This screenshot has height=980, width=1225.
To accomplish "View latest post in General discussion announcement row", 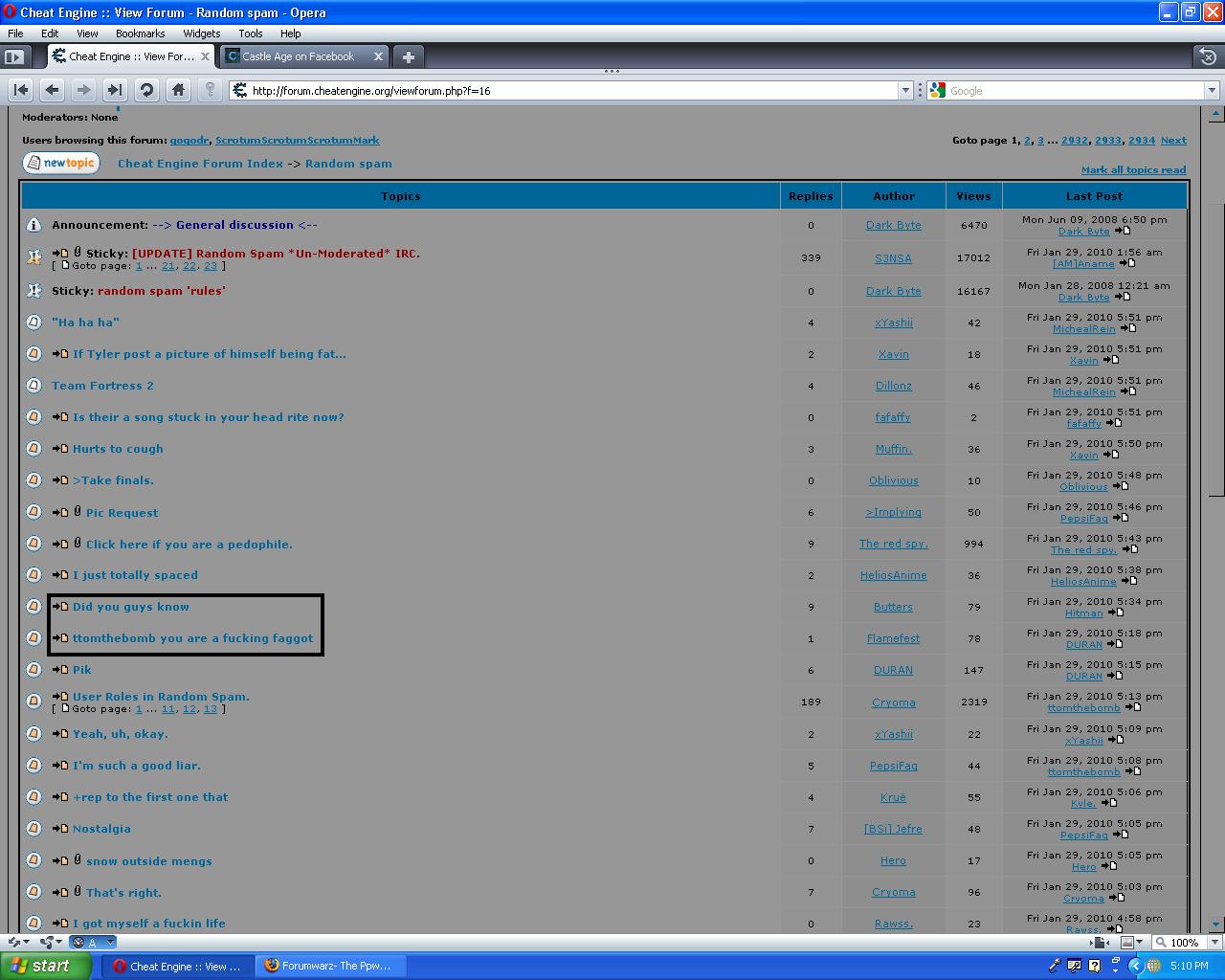I will (1123, 231).
